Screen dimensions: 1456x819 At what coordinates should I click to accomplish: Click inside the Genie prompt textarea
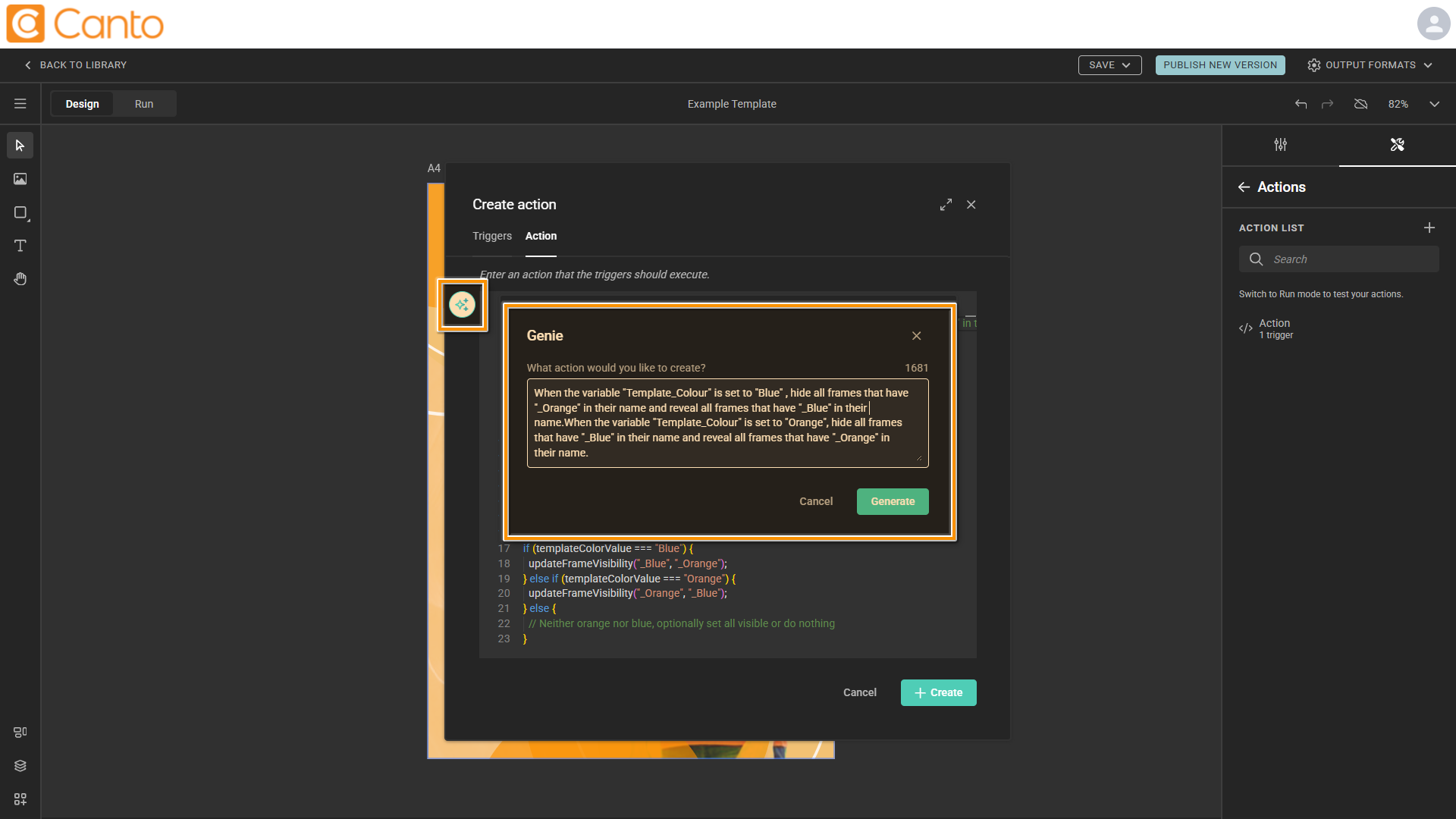[x=728, y=423]
